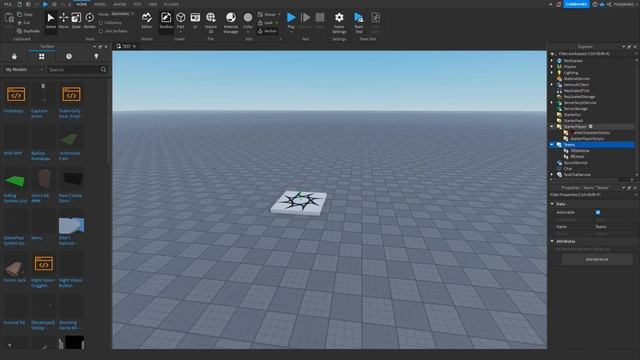
Task: Toggle the Anchor button
Action: (x=268, y=31)
